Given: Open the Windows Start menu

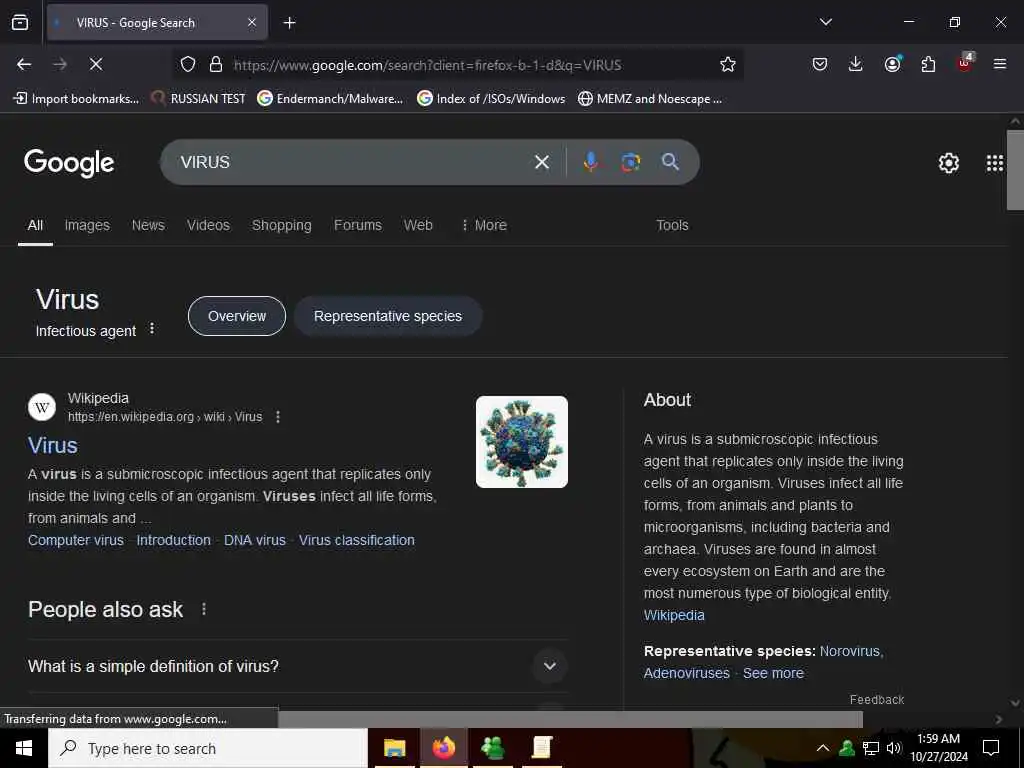Looking at the screenshot, I should tap(24, 748).
